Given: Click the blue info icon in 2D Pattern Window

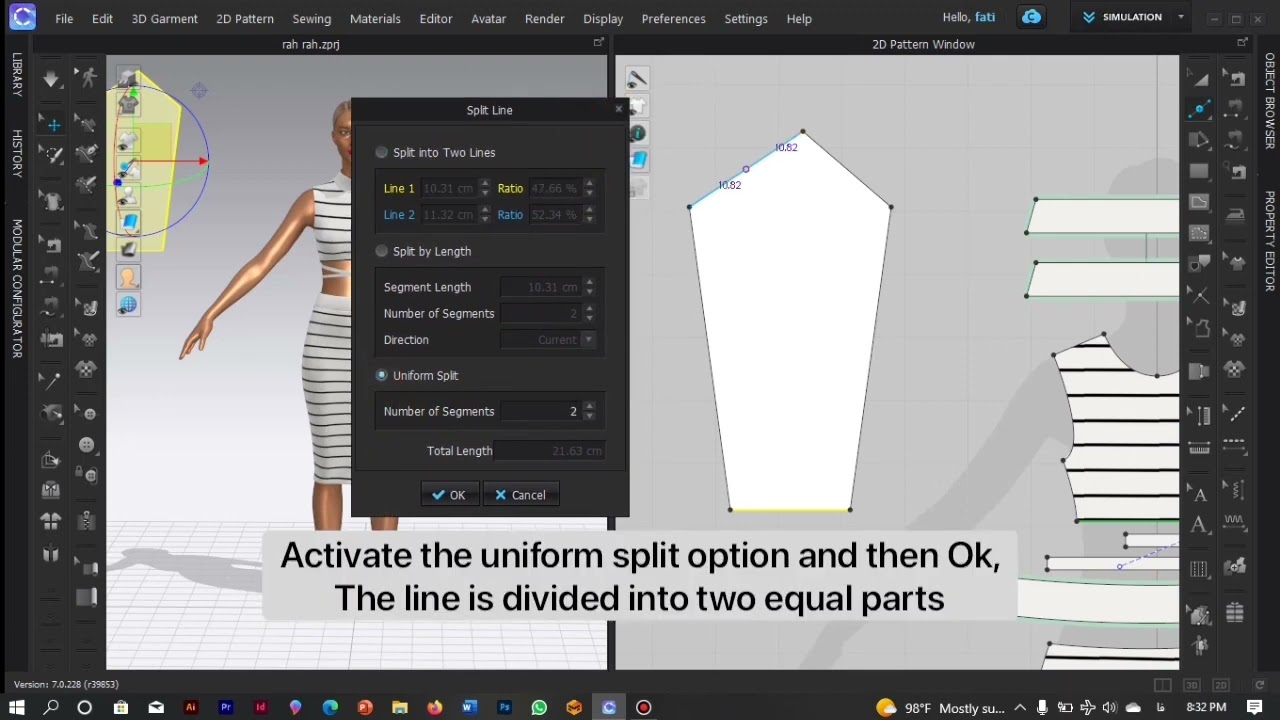Looking at the screenshot, I should (637, 133).
